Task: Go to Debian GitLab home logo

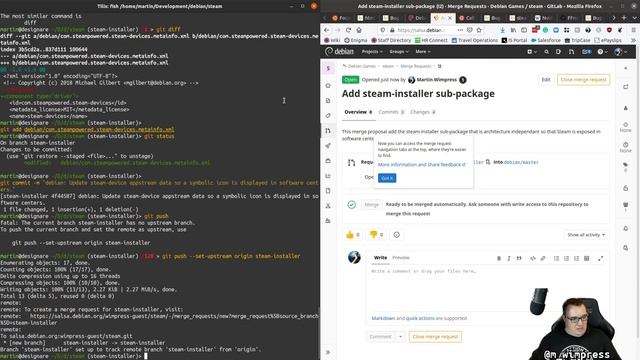Action: (x=339, y=51)
